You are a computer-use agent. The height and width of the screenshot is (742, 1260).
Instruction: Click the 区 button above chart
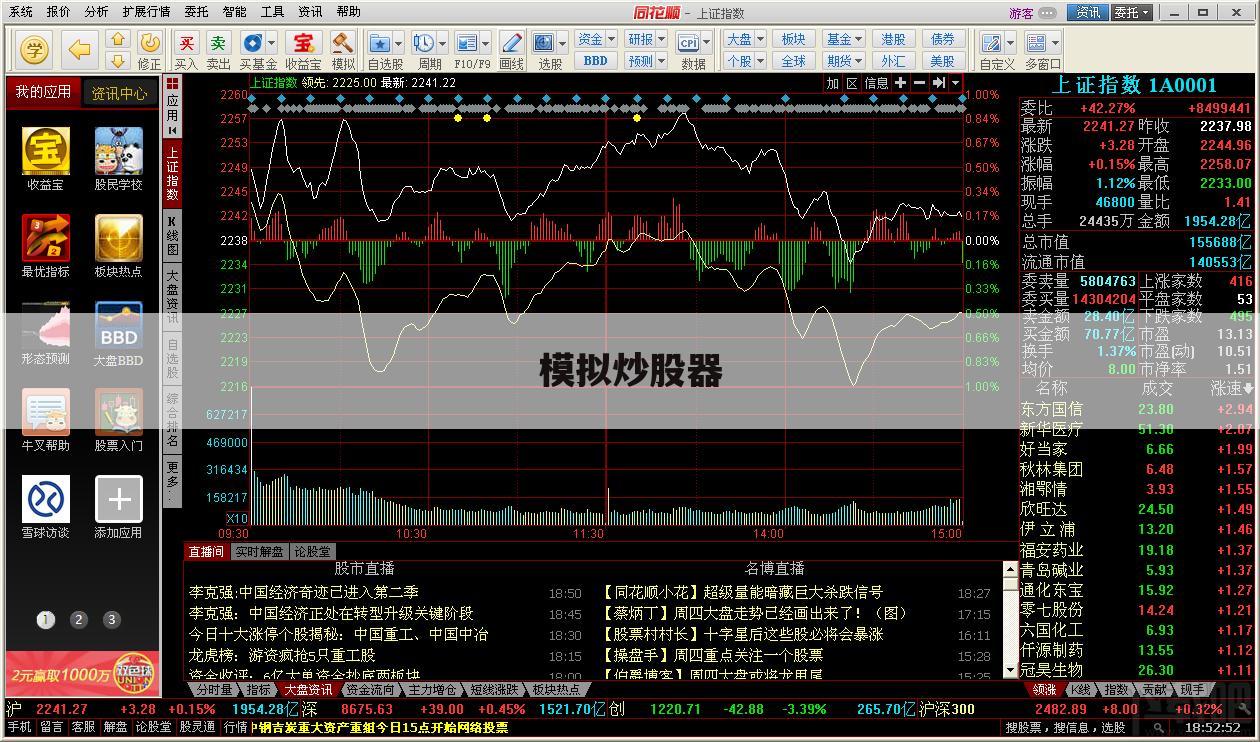point(852,83)
